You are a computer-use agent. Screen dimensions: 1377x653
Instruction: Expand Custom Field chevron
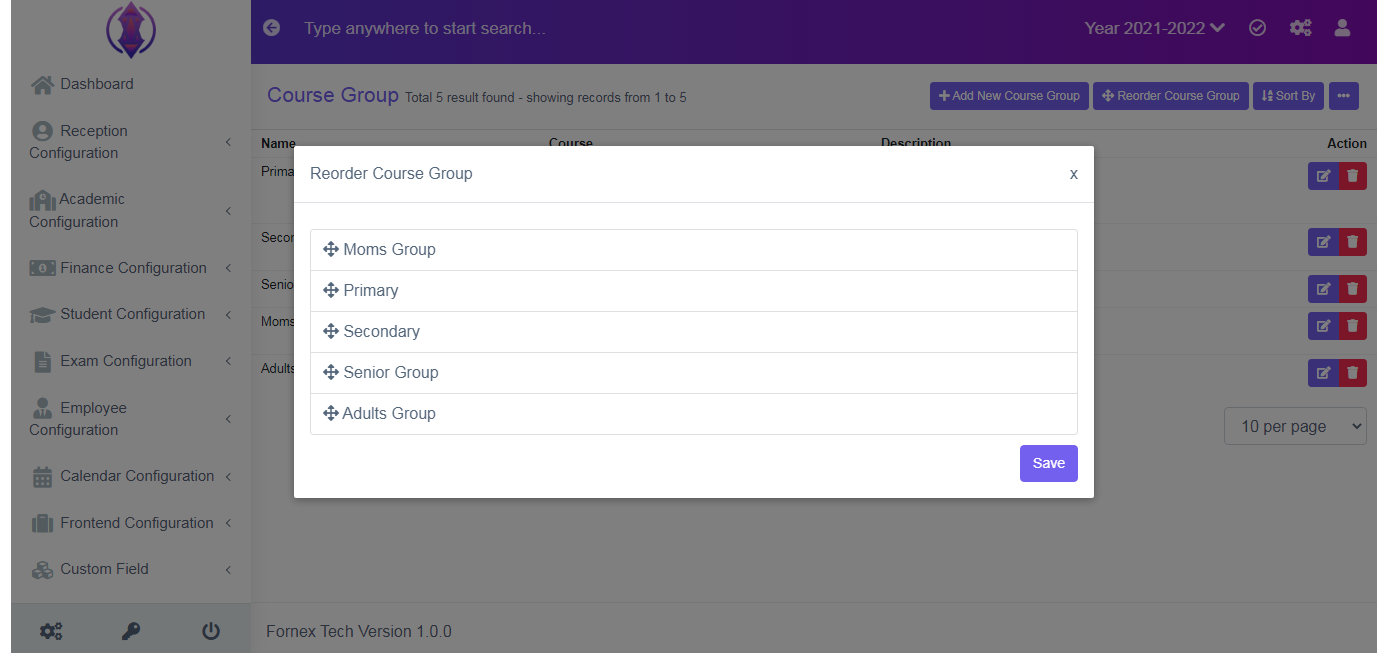coord(228,570)
